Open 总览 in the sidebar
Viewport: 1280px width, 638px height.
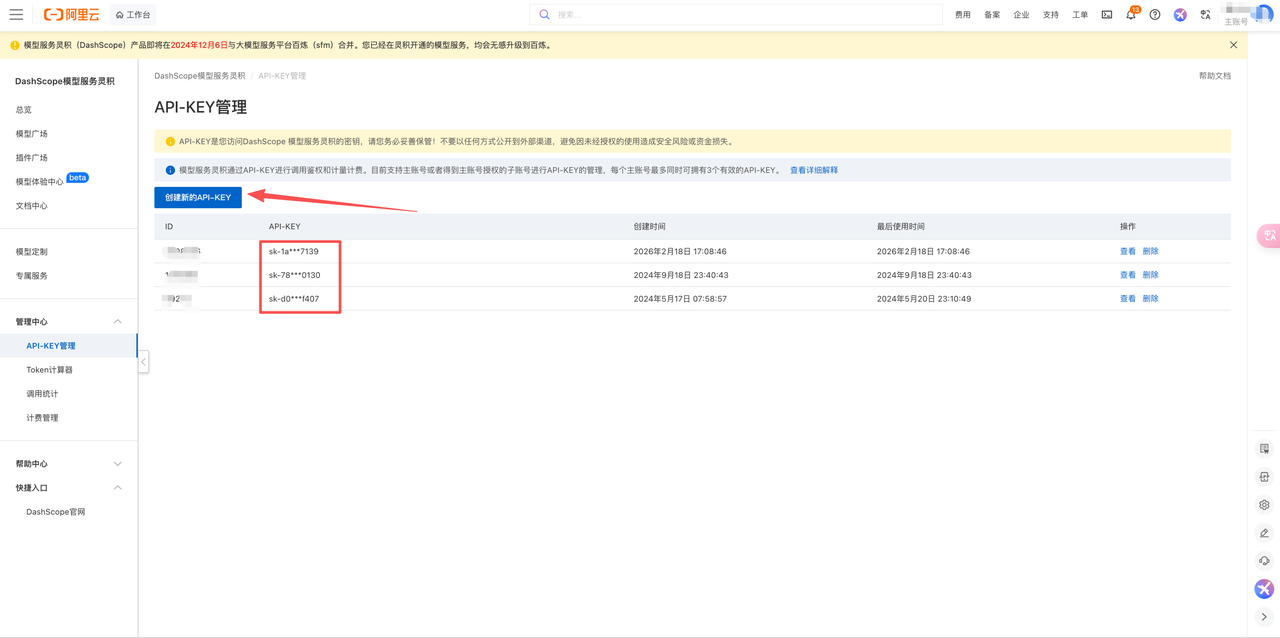click(x=24, y=110)
